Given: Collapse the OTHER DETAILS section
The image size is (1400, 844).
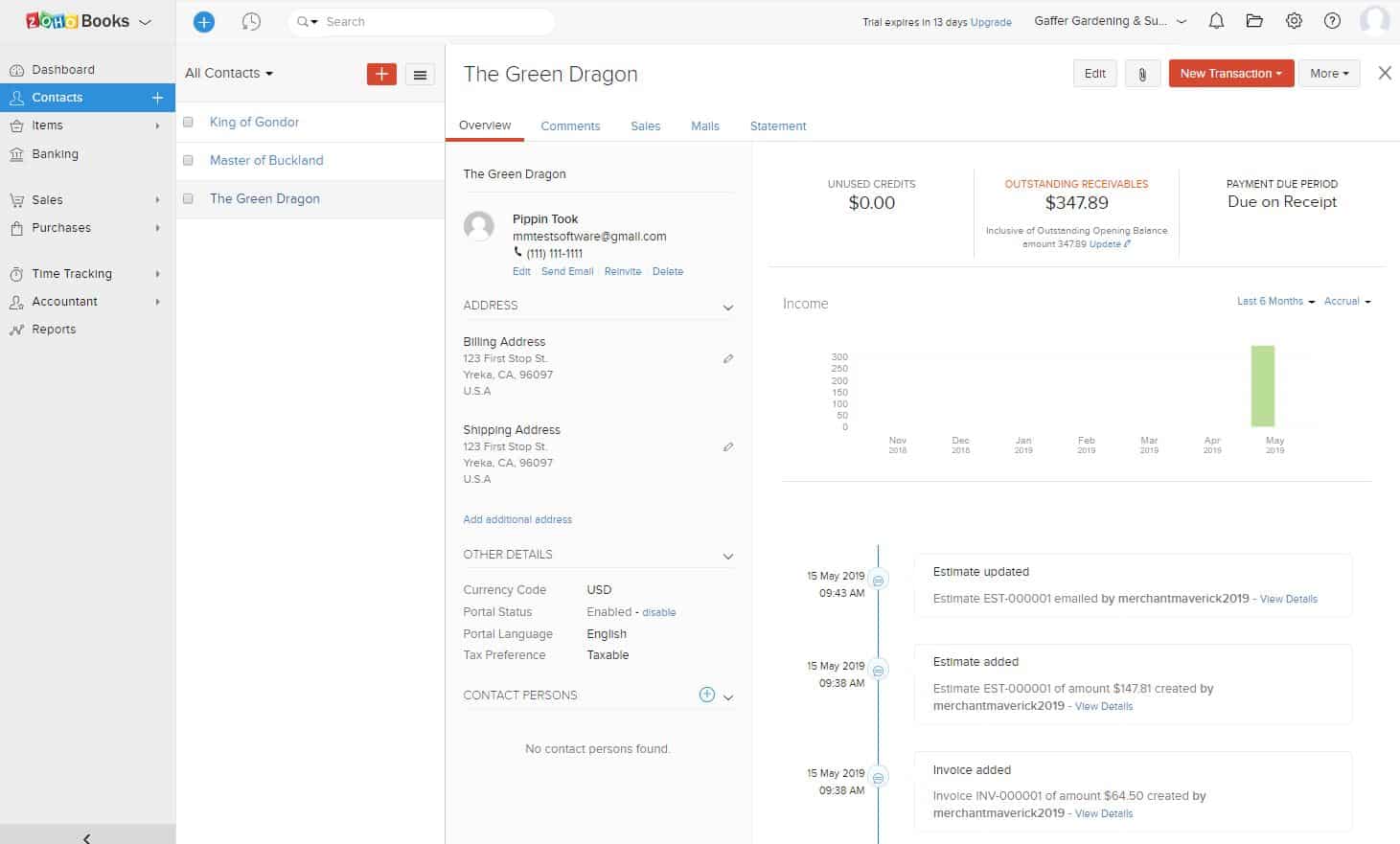Looking at the screenshot, I should [728, 557].
